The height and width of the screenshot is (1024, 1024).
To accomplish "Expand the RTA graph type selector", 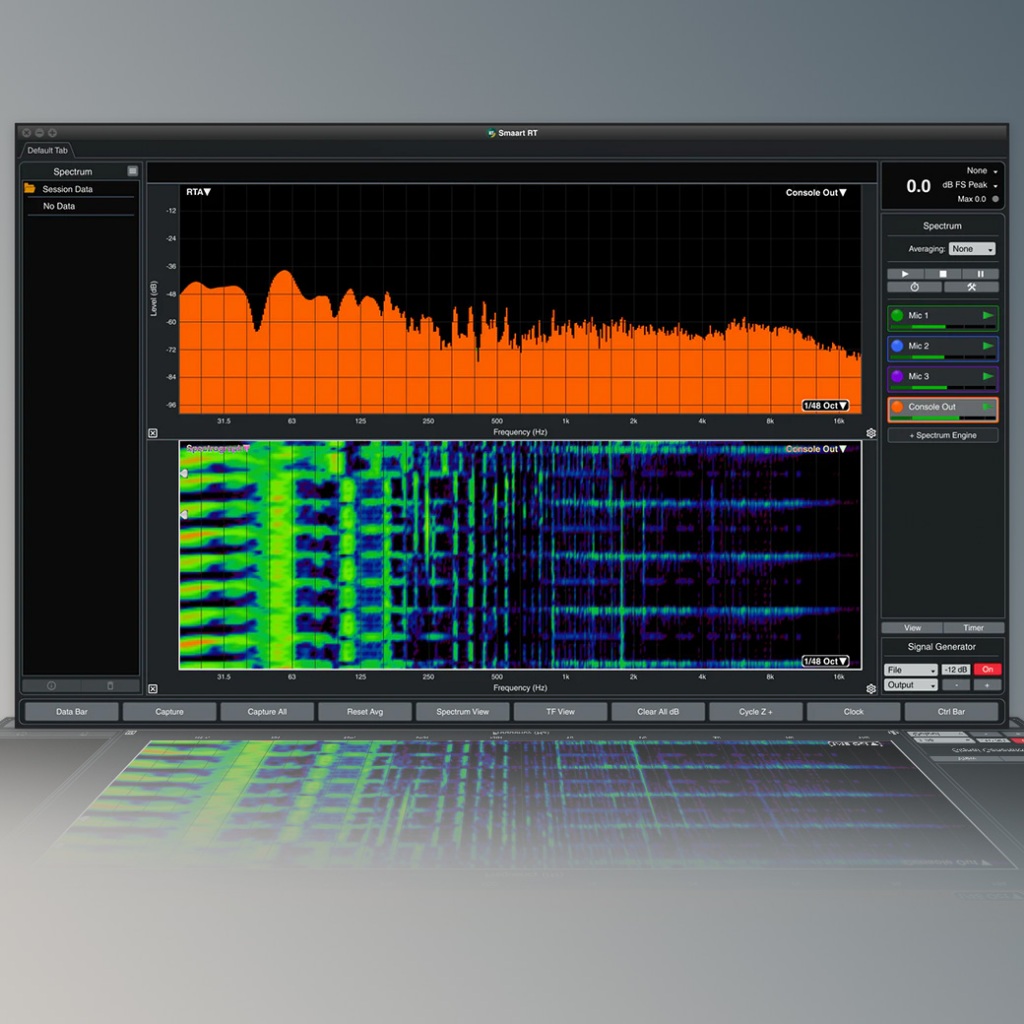I will 198,192.
